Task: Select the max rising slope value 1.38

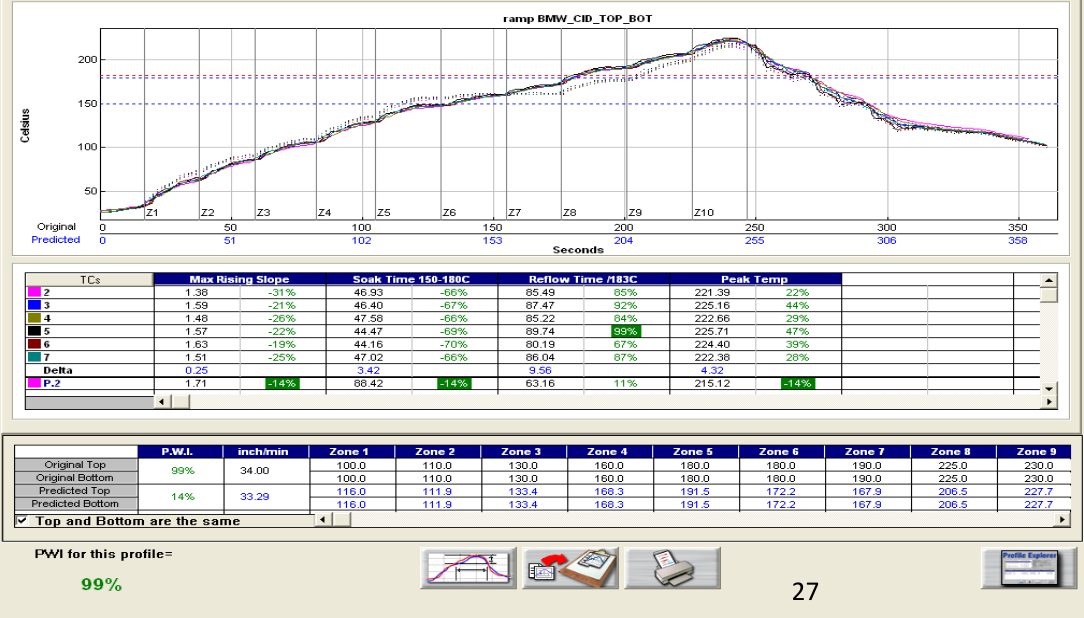Action: click(x=196, y=292)
